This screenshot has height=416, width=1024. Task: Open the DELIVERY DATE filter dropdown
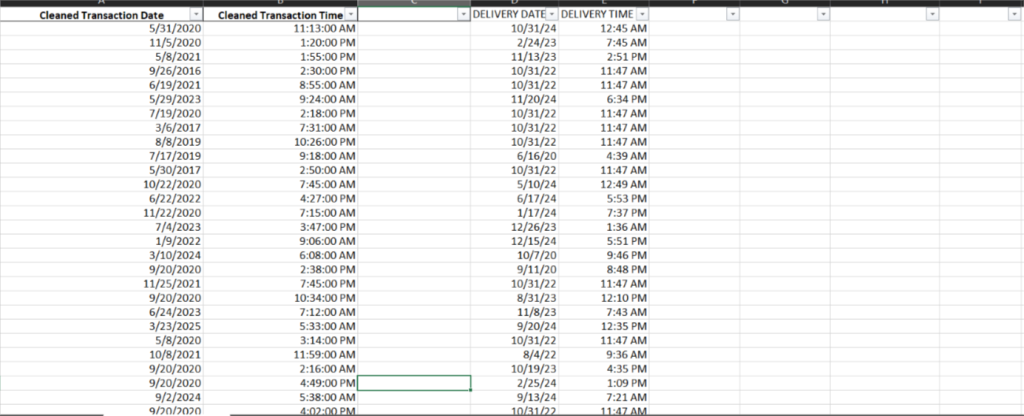[552, 14]
